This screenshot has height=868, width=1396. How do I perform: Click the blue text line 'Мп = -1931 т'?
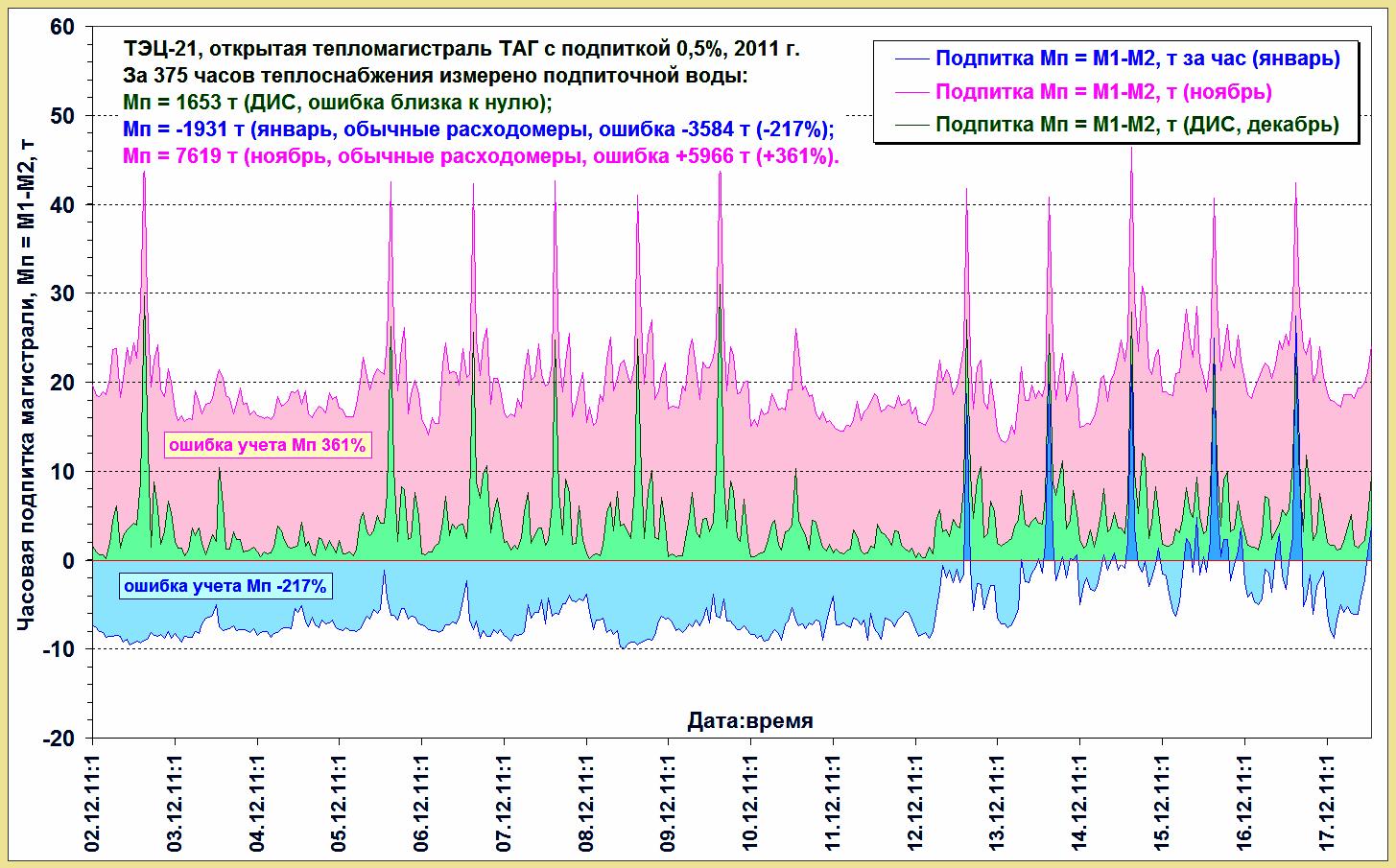(478, 129)
